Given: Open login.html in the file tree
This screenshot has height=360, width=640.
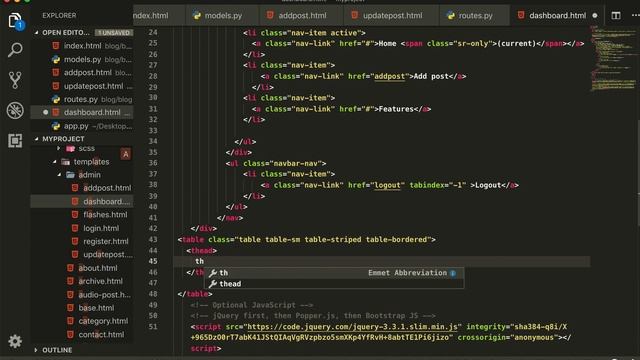Looking at the screenshot, I should point(101,228).
